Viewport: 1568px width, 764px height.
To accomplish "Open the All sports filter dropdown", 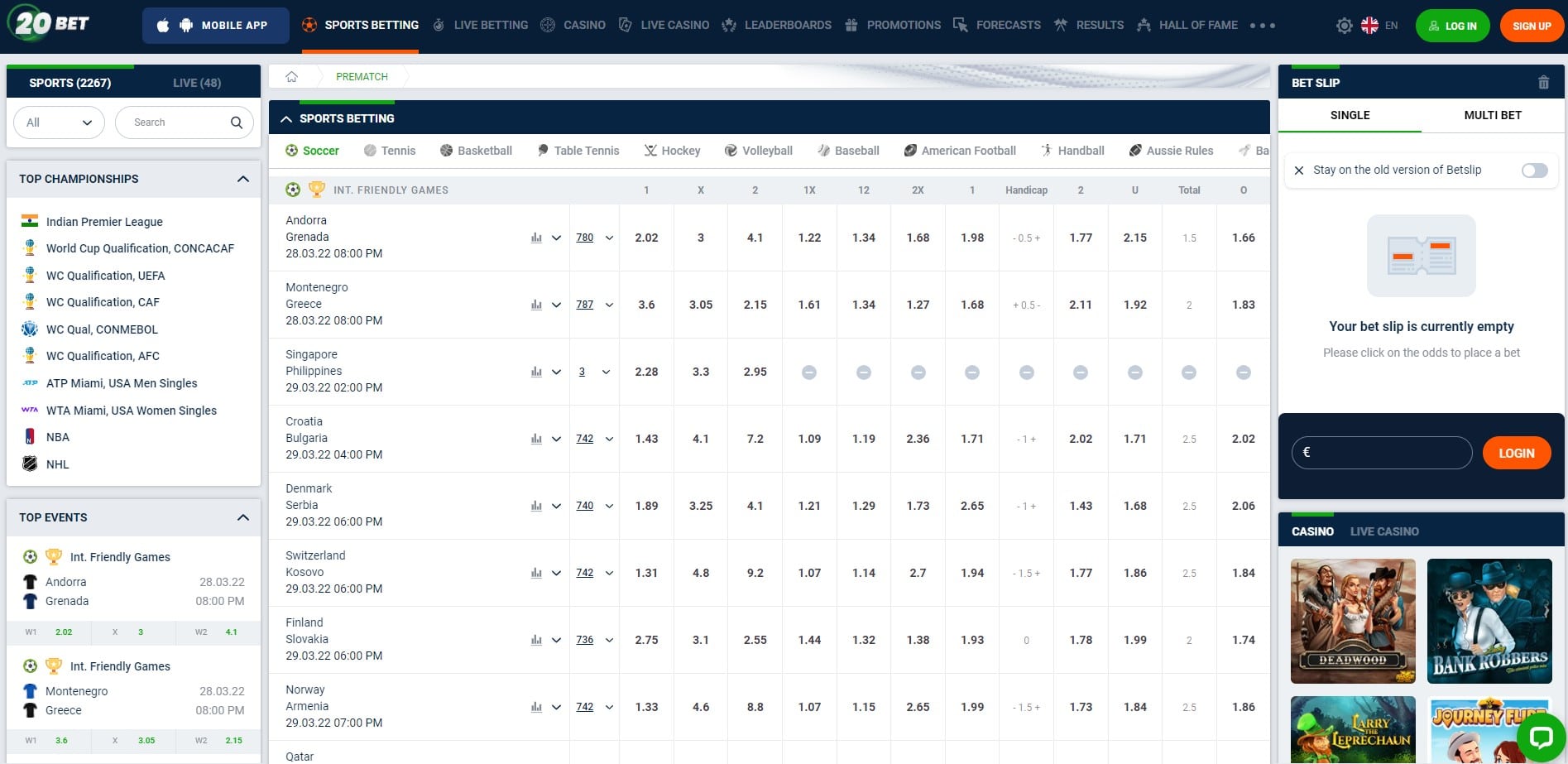I will click(59, 123).
